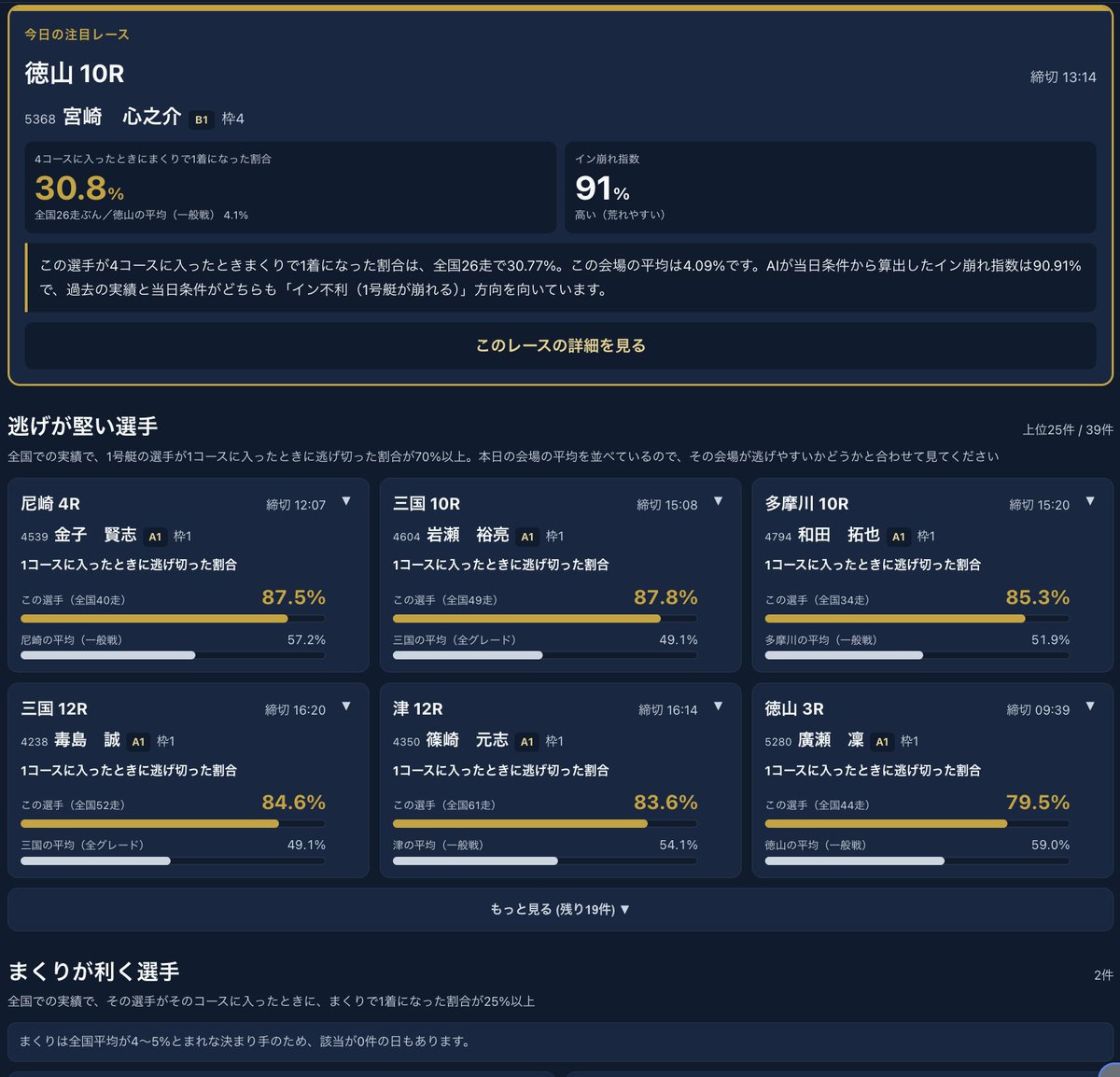This screenshot has width=1120, height=1077.
Task: Click the 2件 count label
Action: coord(1103,974)
